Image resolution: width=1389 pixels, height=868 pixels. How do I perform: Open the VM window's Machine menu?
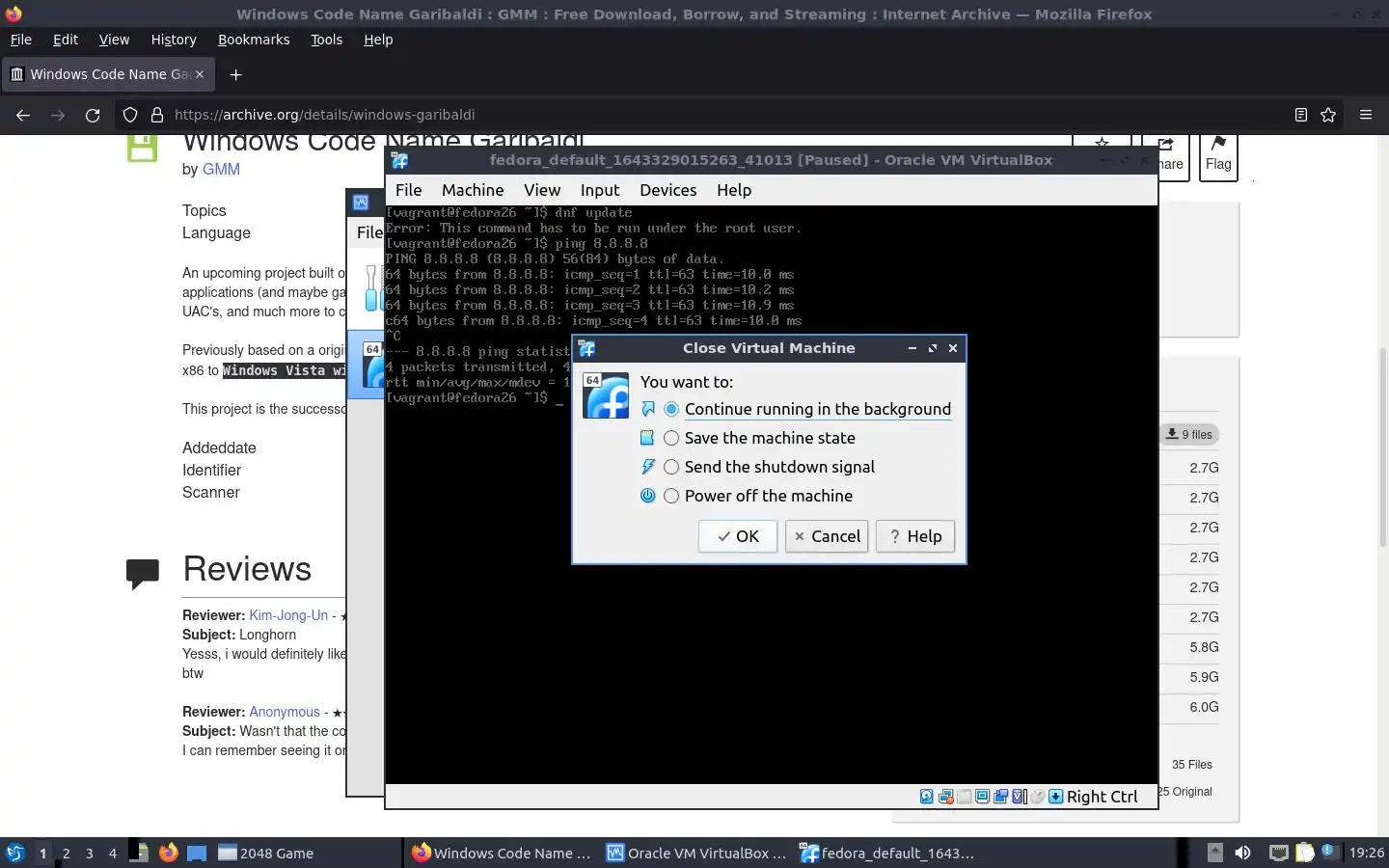pos(473,190)
